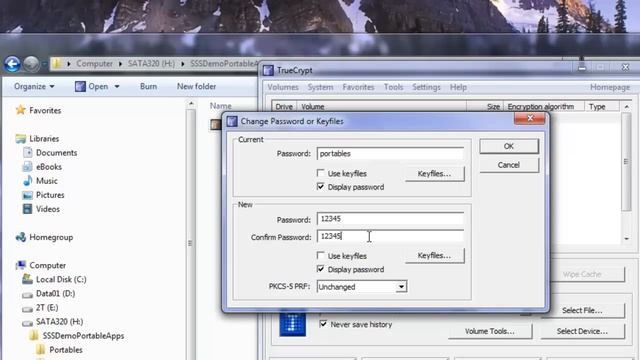The height and width of the screenshot is (360, 640).
Task: Open the Settings menu in TrueCrypt
Action: (x=426, y=87)
